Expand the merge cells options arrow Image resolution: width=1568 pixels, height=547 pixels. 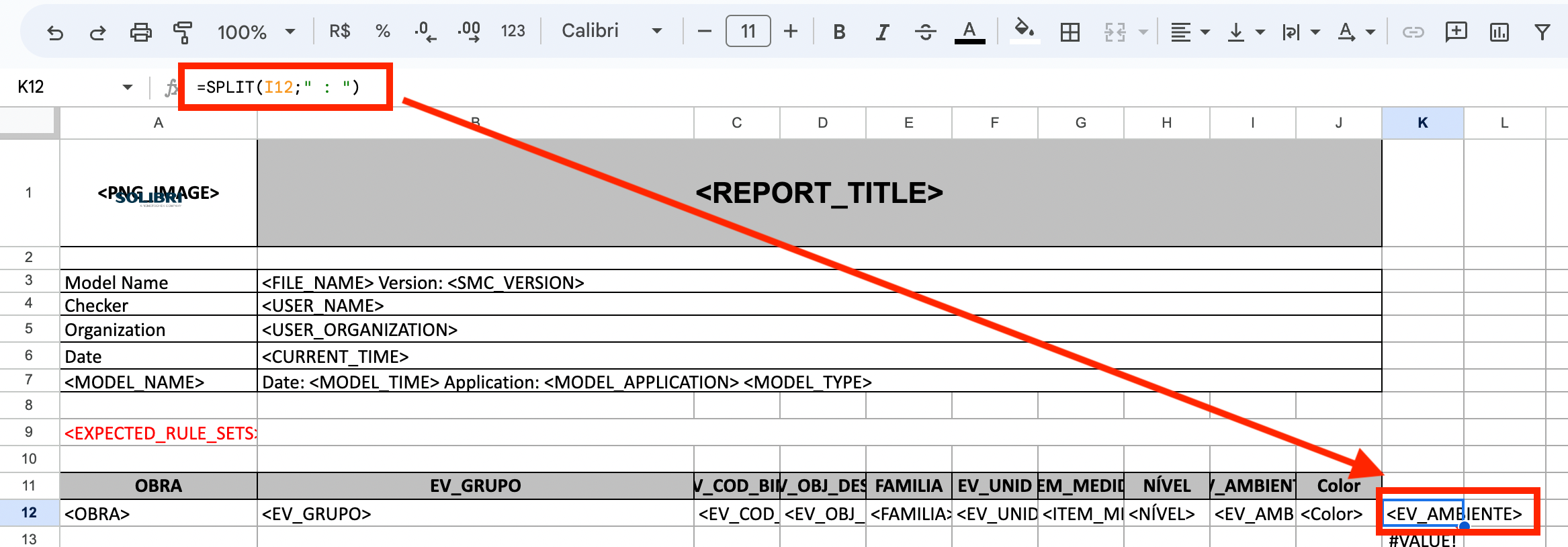[1143, 32]
